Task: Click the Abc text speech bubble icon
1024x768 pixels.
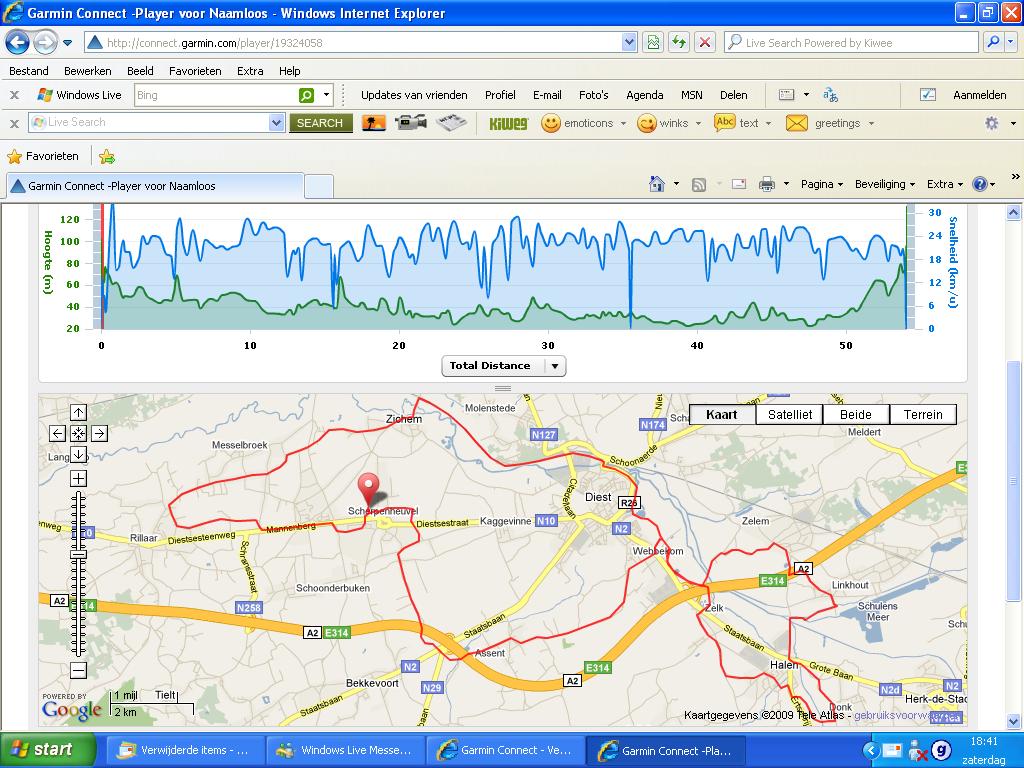Action: 724,123
